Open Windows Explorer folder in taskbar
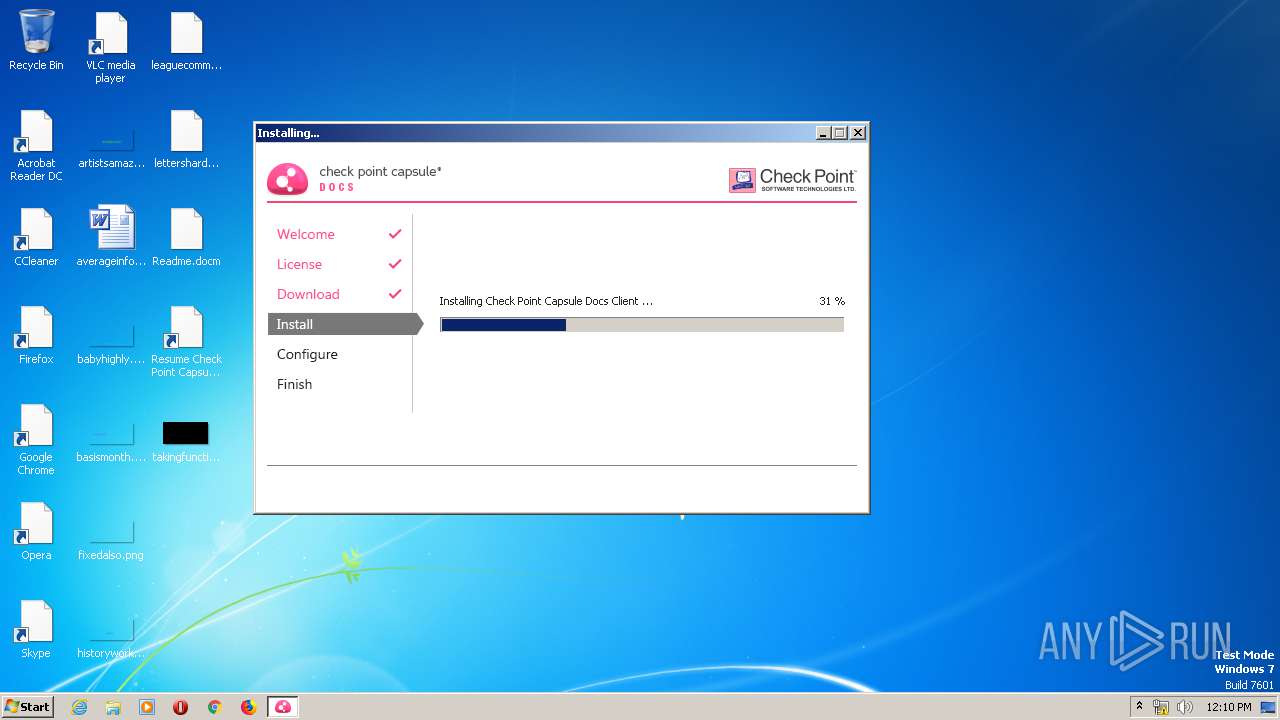Viewport: 1280px width, 720px height. (113, 707)
